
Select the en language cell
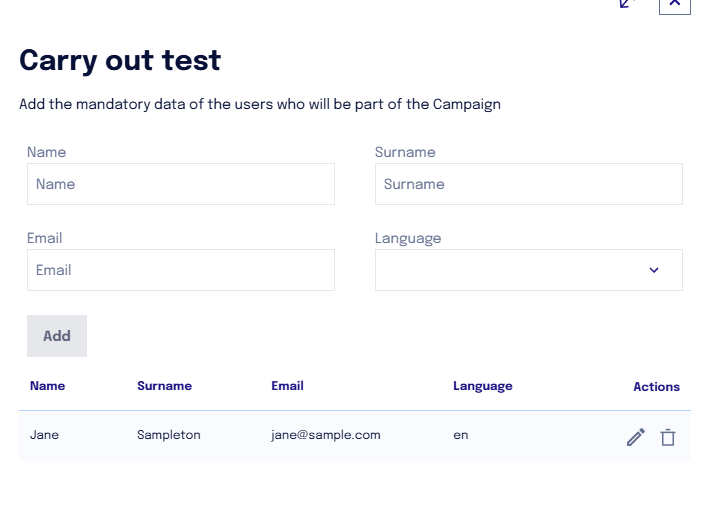[x=461, y=435]
